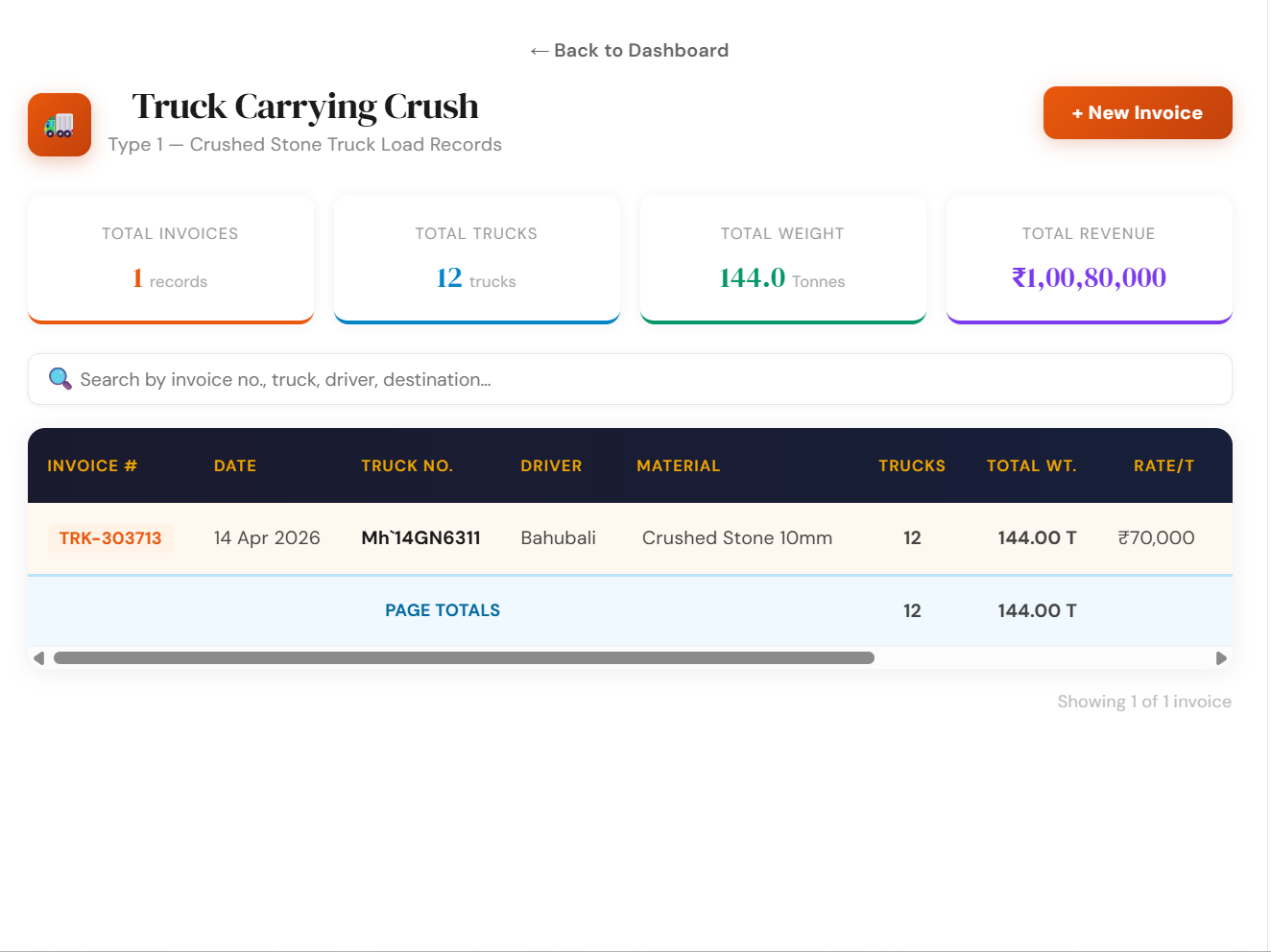Focus the invoice search field
This screenshot has height=952, width=1271.
point(630,379)
